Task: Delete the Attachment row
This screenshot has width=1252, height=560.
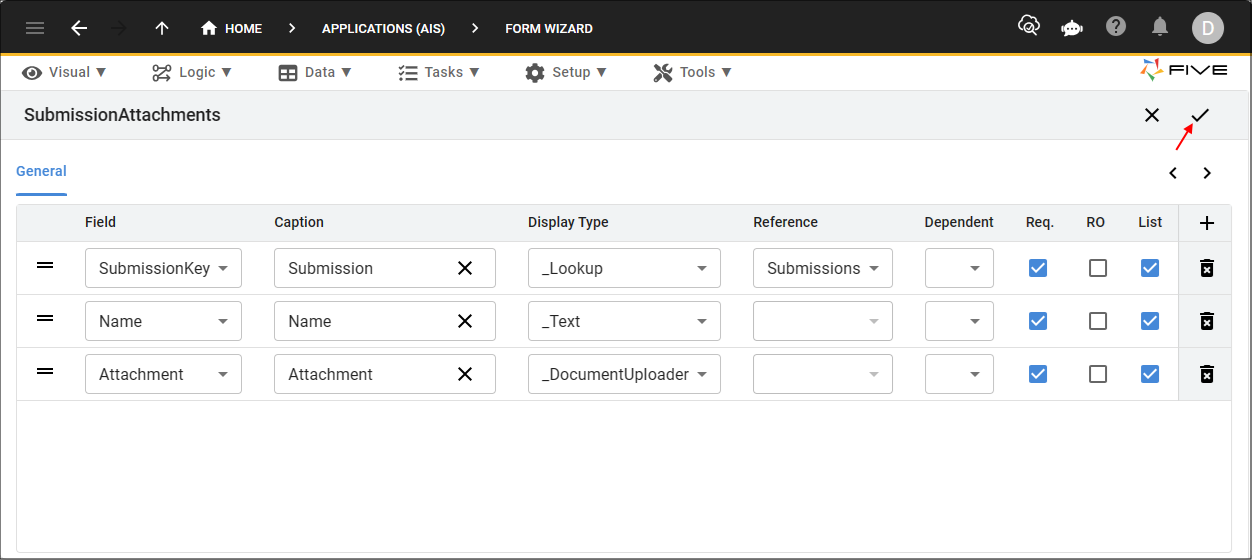Action: click(x=1206, y=374)
